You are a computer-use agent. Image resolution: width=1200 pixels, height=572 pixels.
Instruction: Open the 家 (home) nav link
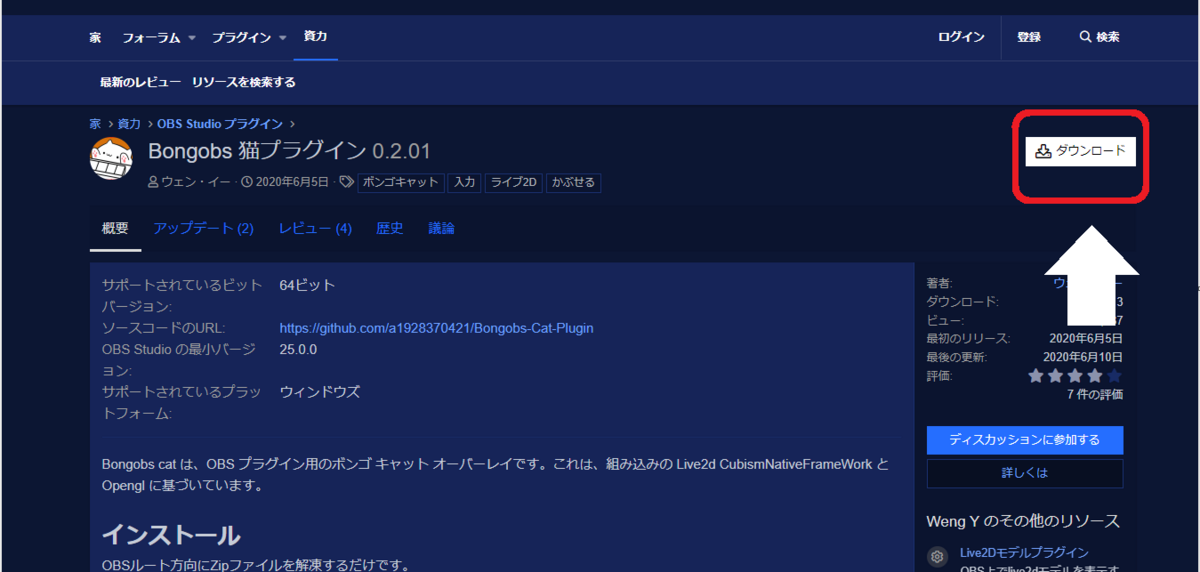[x=95, y=37]
